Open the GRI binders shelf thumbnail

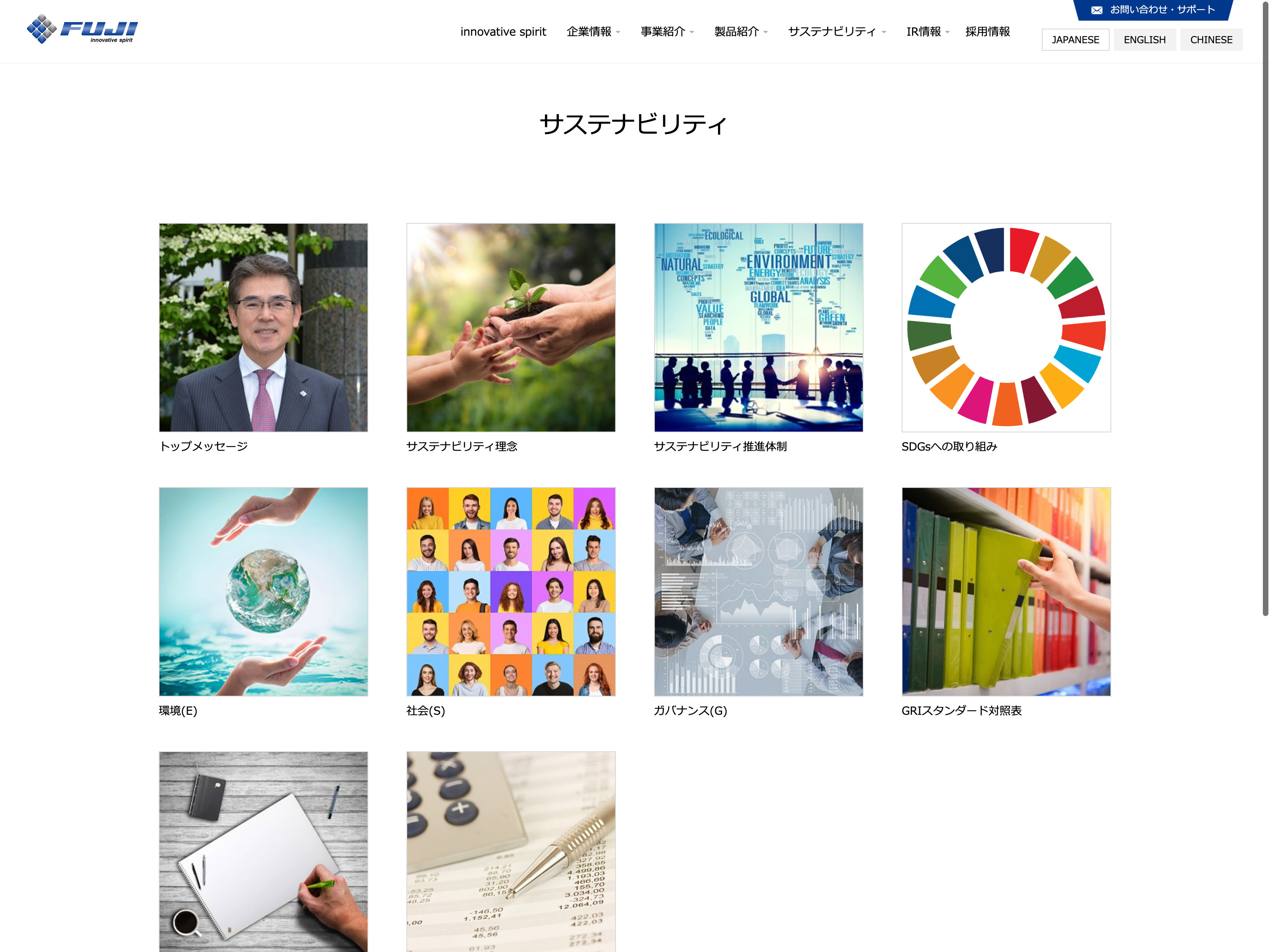(1006, 592)
